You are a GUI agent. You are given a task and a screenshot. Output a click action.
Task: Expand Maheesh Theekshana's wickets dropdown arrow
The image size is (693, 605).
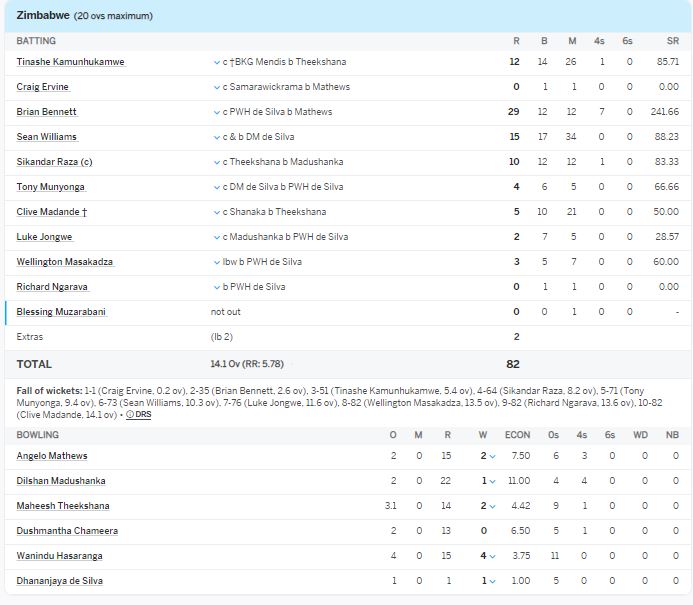tap(493, 506)
